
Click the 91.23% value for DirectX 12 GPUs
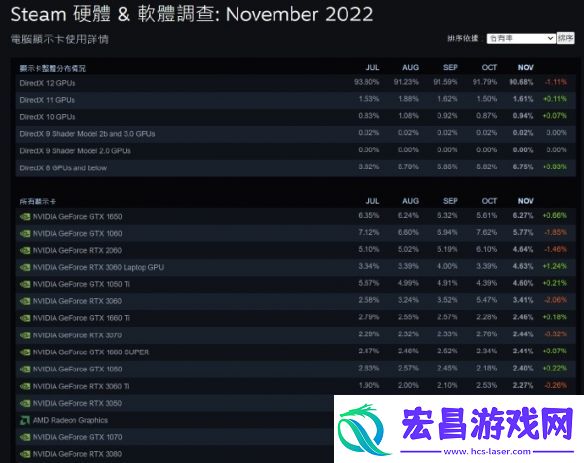[x=406, y=82]
